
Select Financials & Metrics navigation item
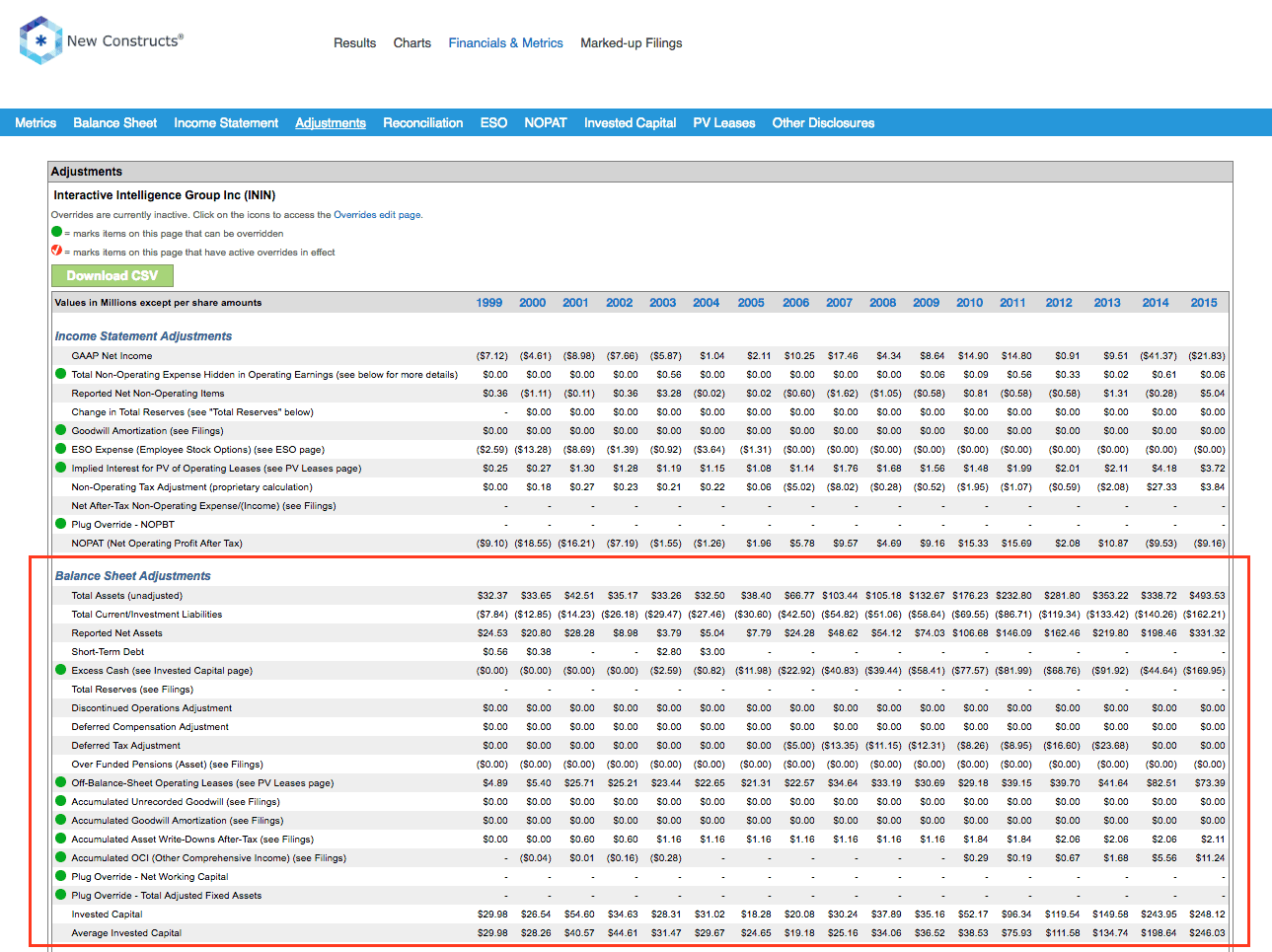click(505, 43)
